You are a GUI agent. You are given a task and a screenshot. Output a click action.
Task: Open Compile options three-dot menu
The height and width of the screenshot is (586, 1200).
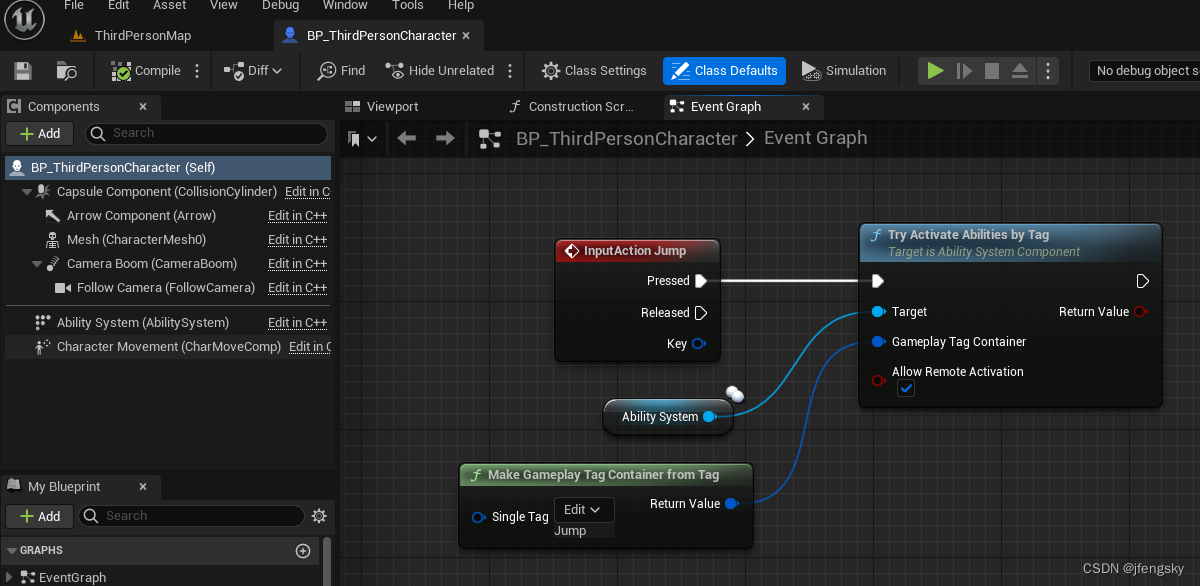click(x=198, y=71)
